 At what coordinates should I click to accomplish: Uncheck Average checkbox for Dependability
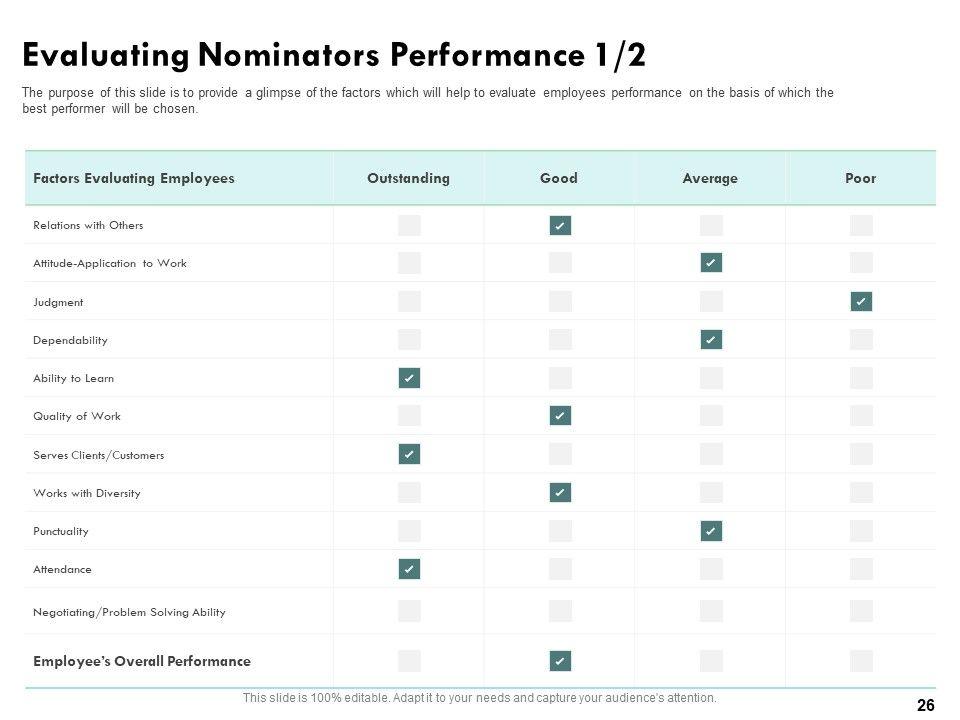point(711,340)
